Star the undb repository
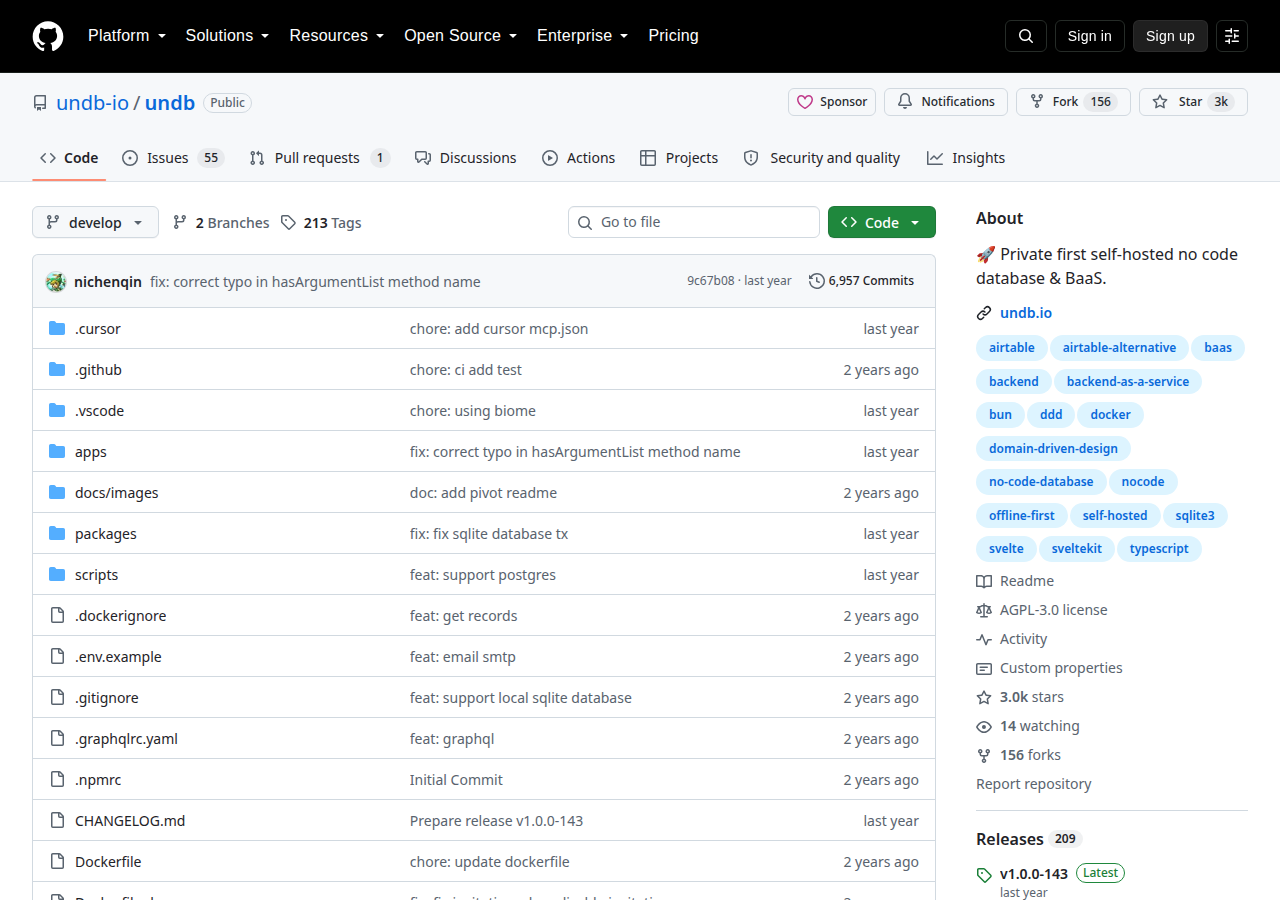Screen dimensions: 1280x900 (x=1193, y=102)
